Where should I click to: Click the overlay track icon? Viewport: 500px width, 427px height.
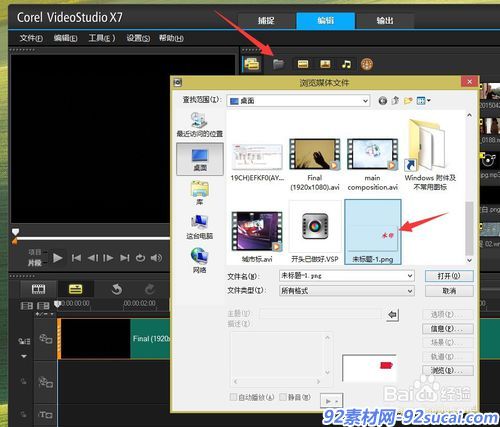[46, 382]
